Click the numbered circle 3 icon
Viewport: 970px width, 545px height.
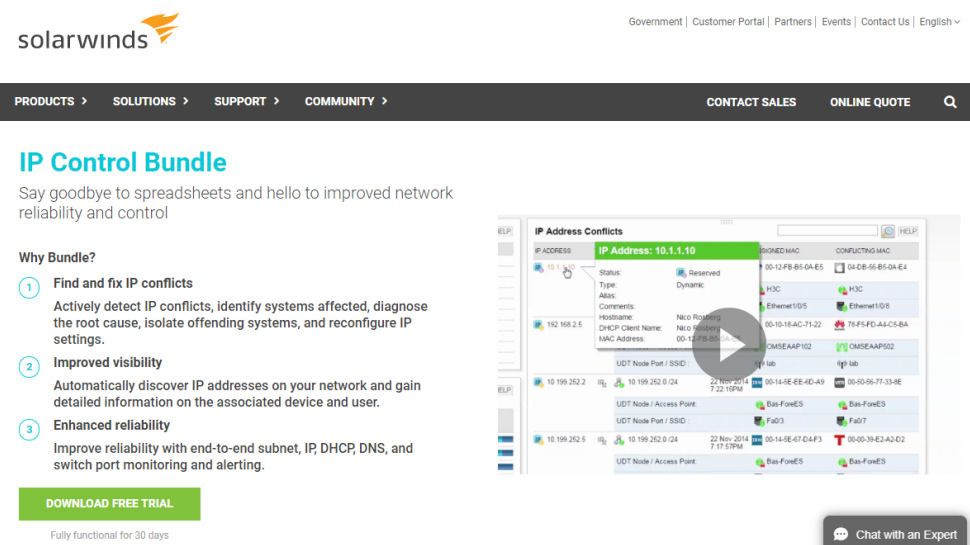[x=29, y=429]
